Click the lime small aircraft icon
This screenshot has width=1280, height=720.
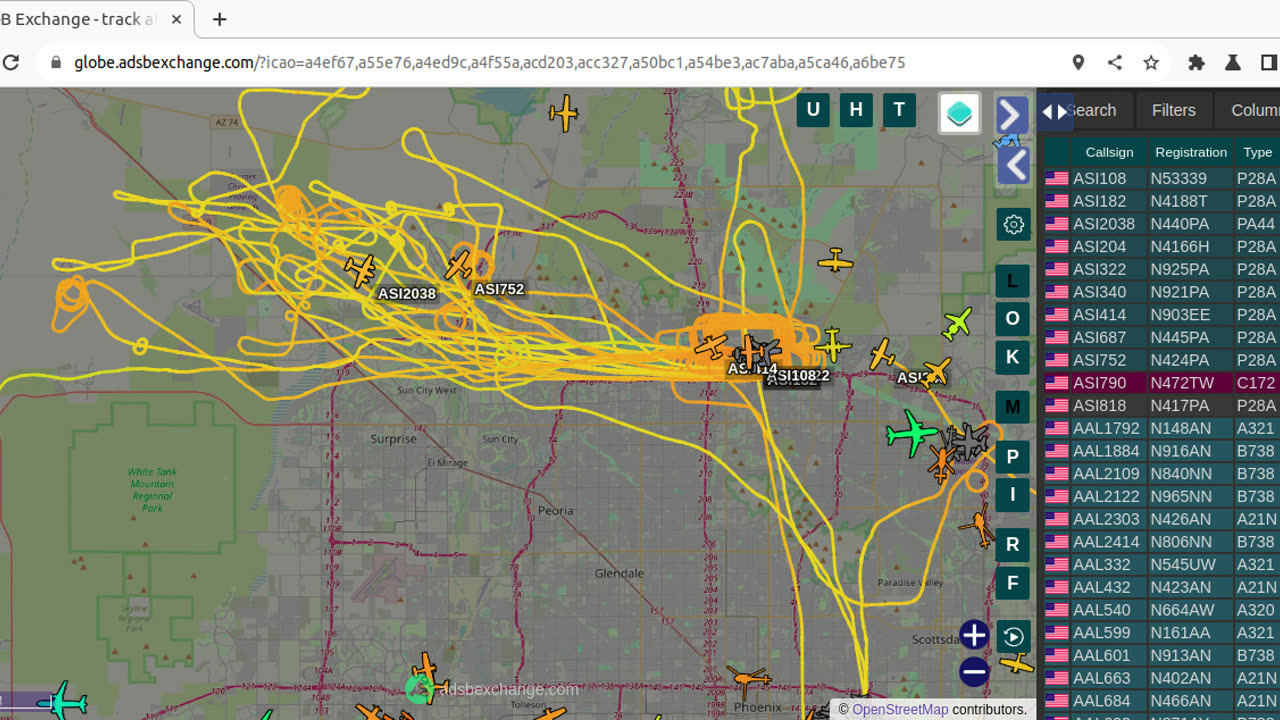(x=957, y=323)
